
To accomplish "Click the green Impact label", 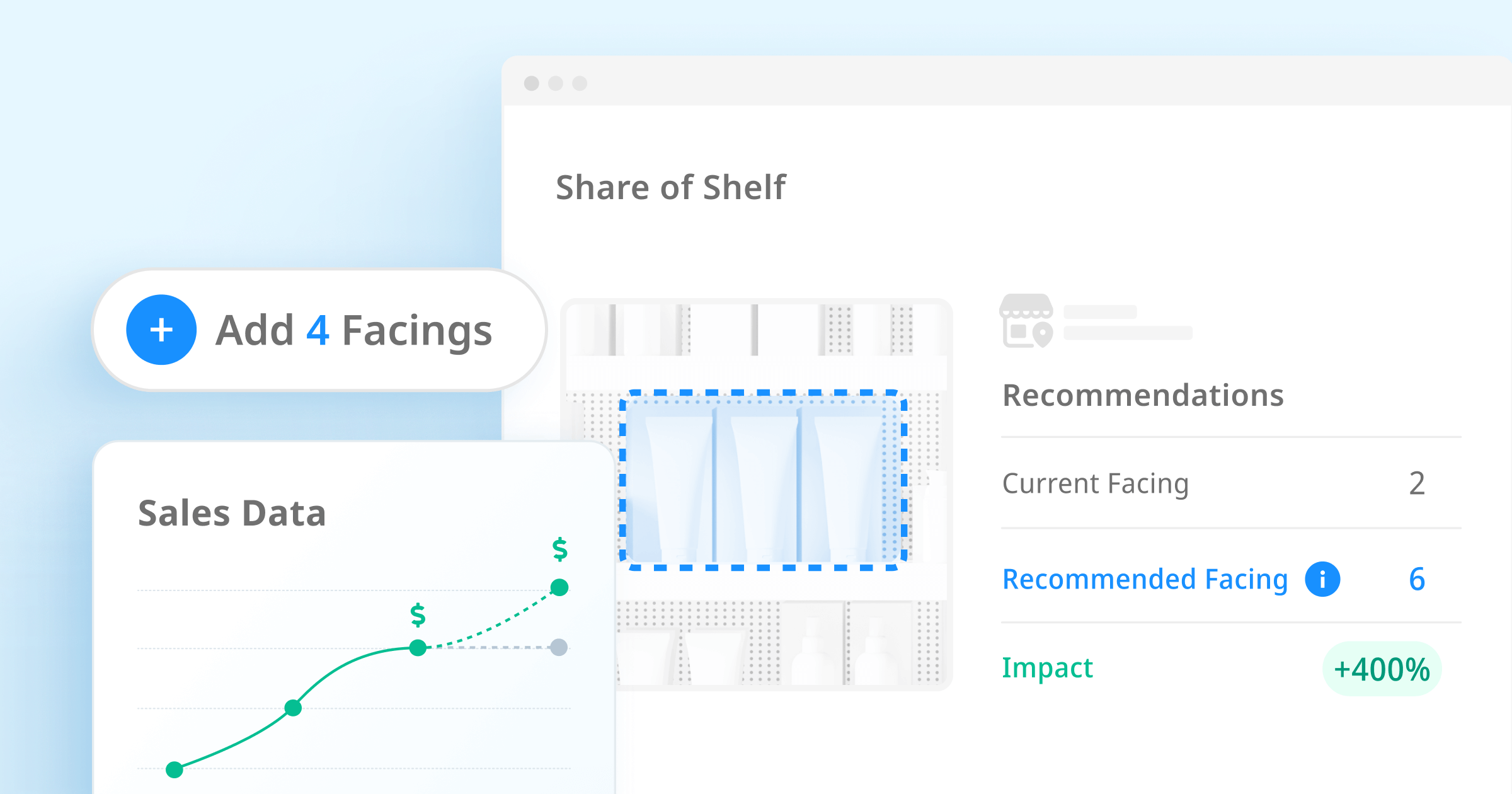I will [1047, 668].
